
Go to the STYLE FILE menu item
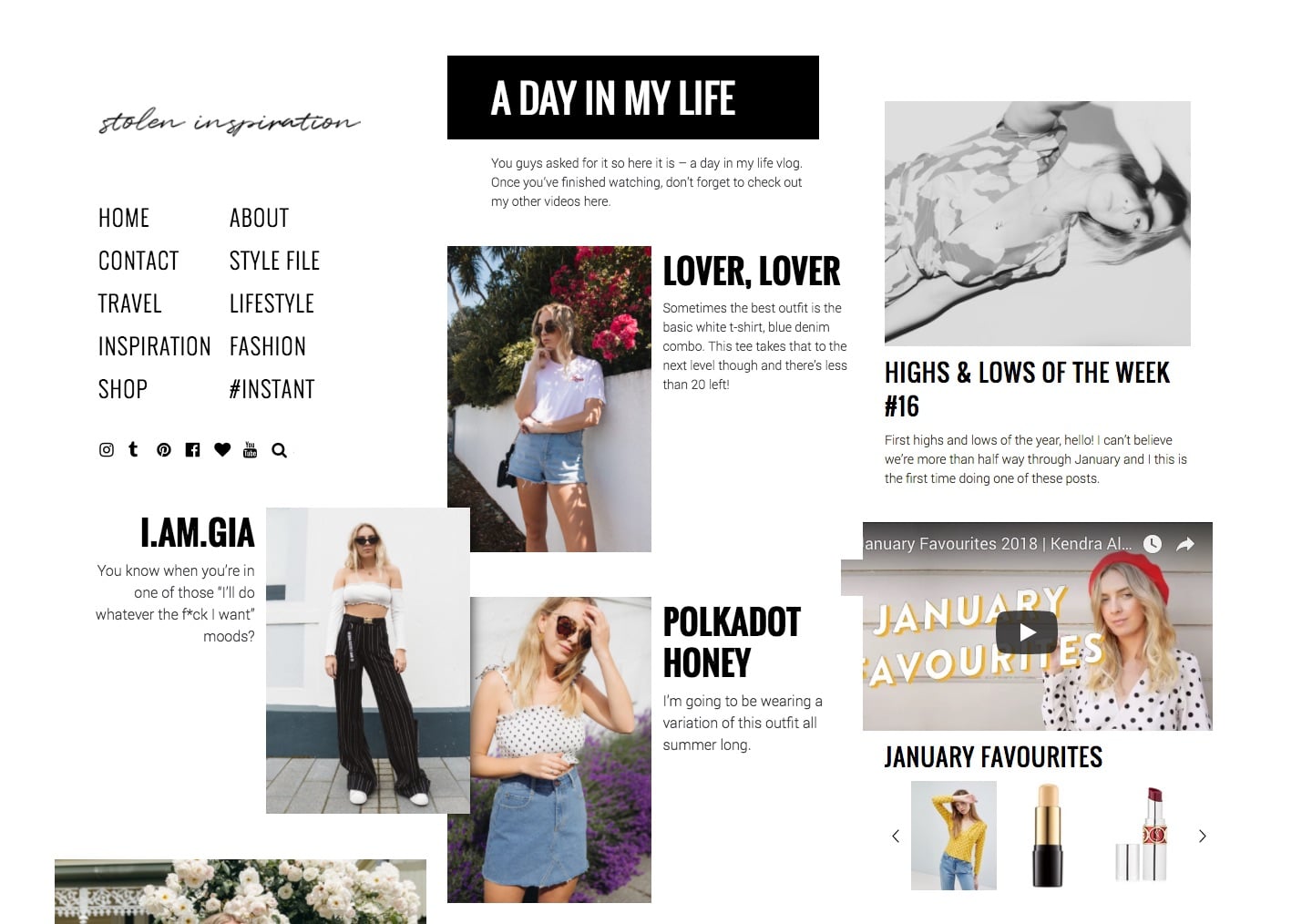(274, 261)
